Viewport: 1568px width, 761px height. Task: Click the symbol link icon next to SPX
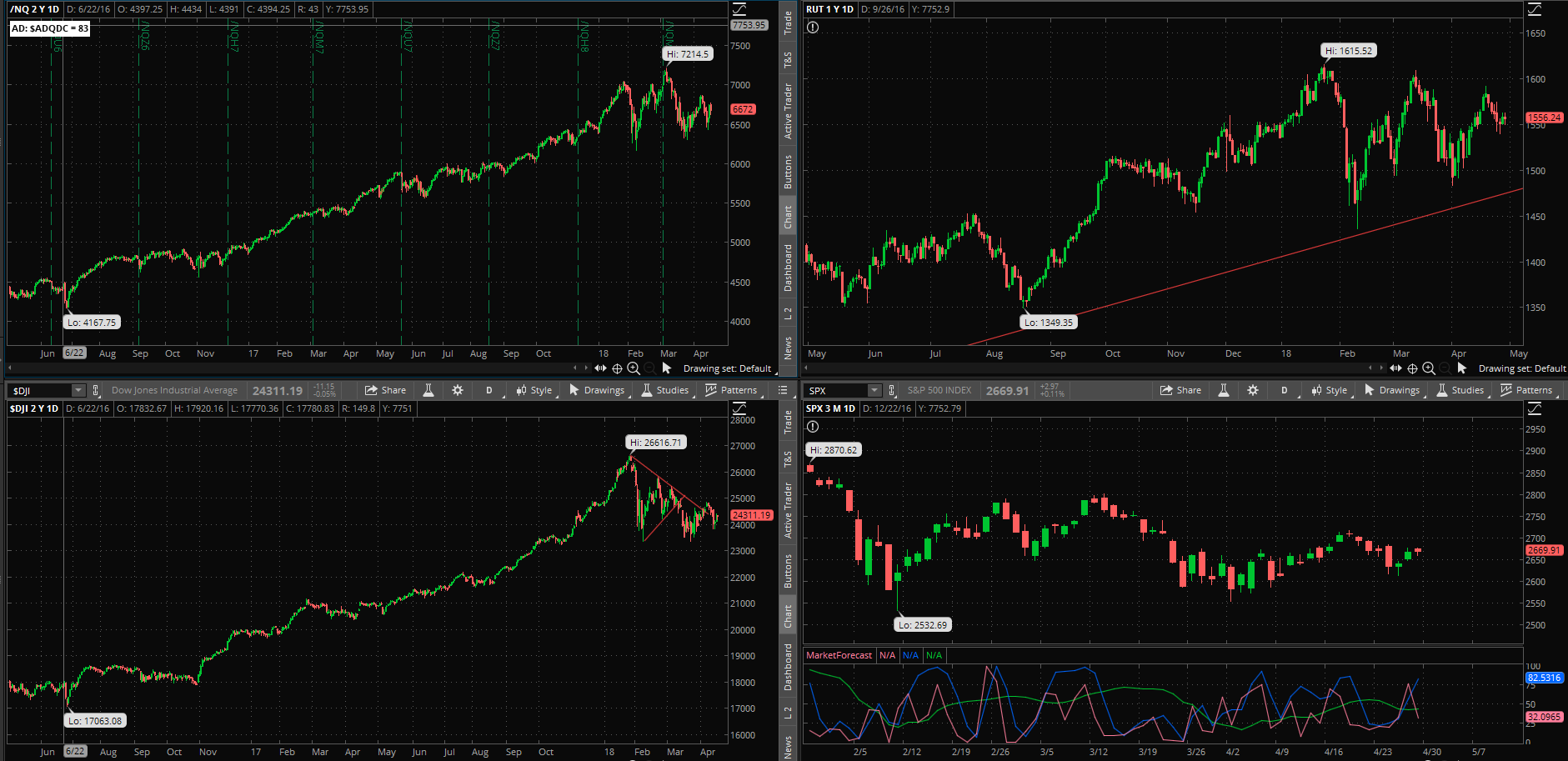click(x=892, y=390)
